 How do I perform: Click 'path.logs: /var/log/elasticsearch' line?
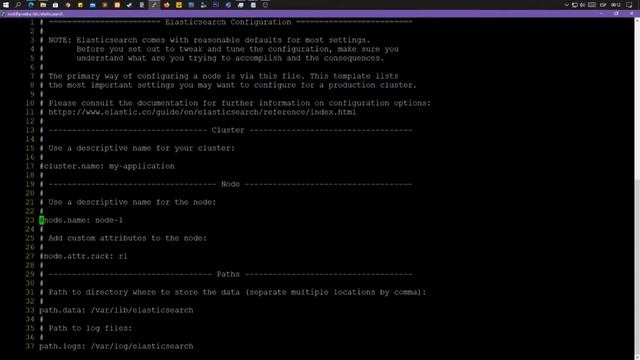point(116,346)
